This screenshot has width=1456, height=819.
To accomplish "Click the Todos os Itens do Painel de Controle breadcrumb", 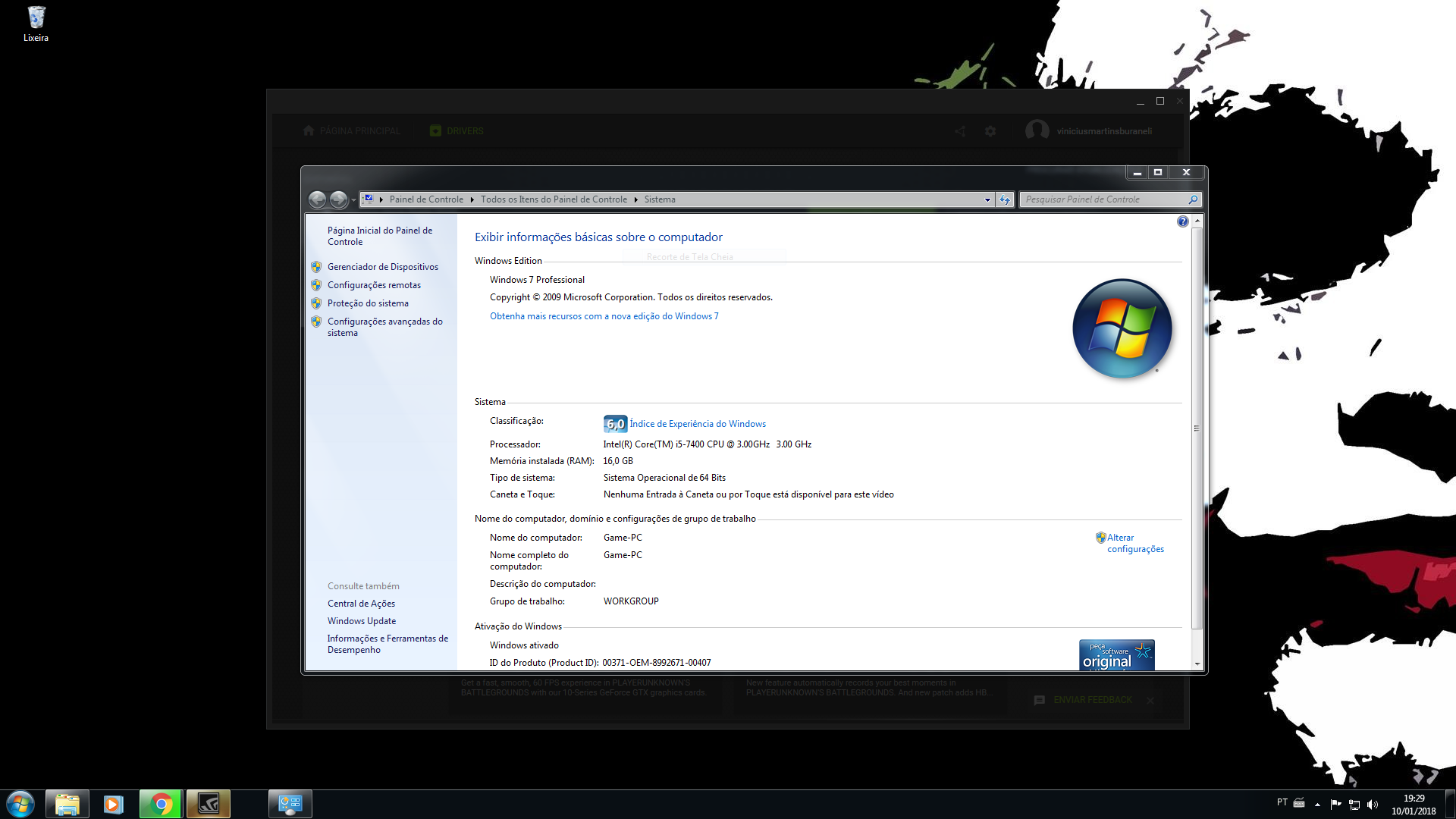I will 554,199.
